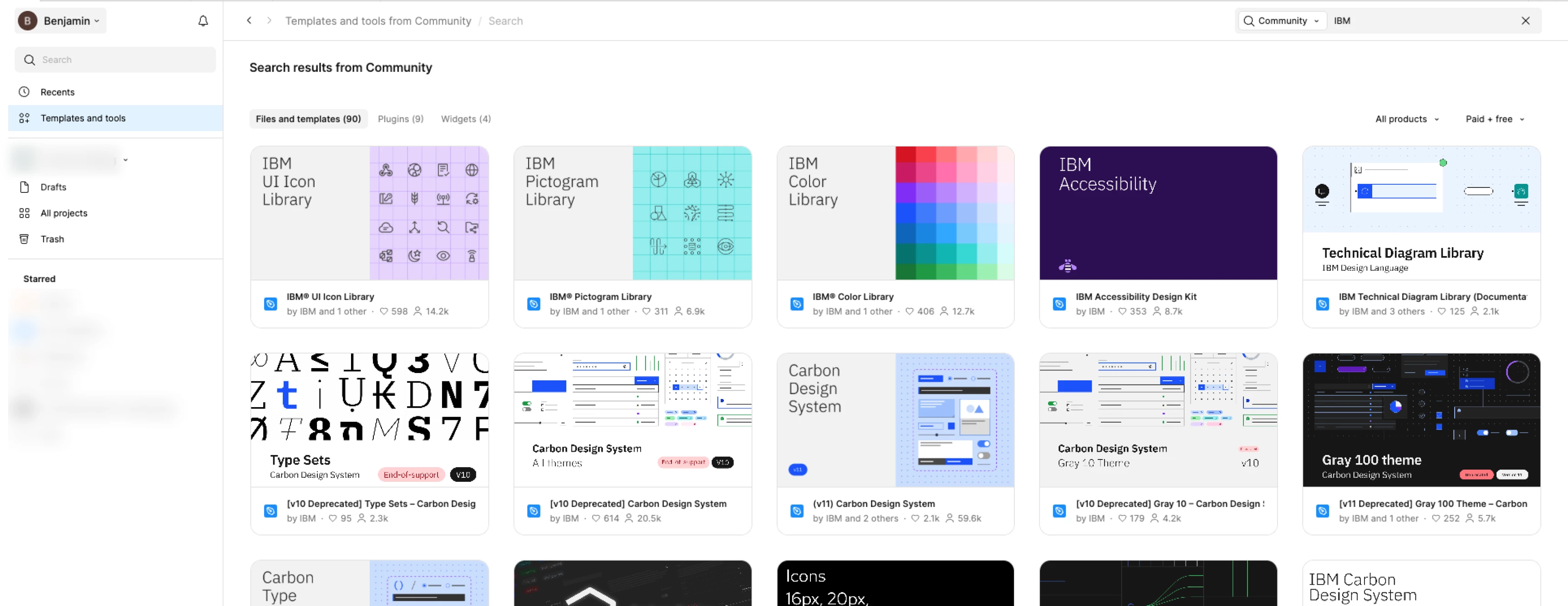1568x606 pixels.
Task: Open the All products filter dropdown
Action: tap(1407, 119)
